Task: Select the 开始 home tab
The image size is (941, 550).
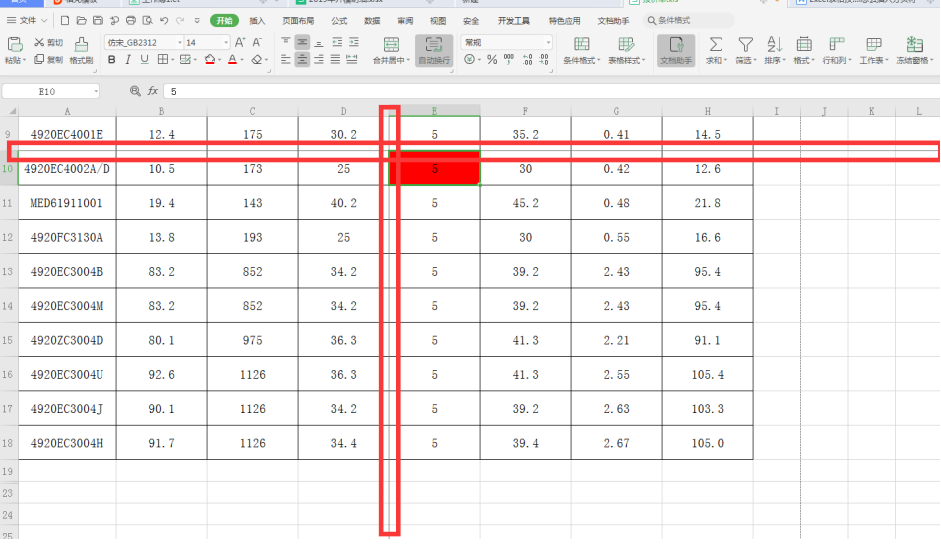Action: 224,20
